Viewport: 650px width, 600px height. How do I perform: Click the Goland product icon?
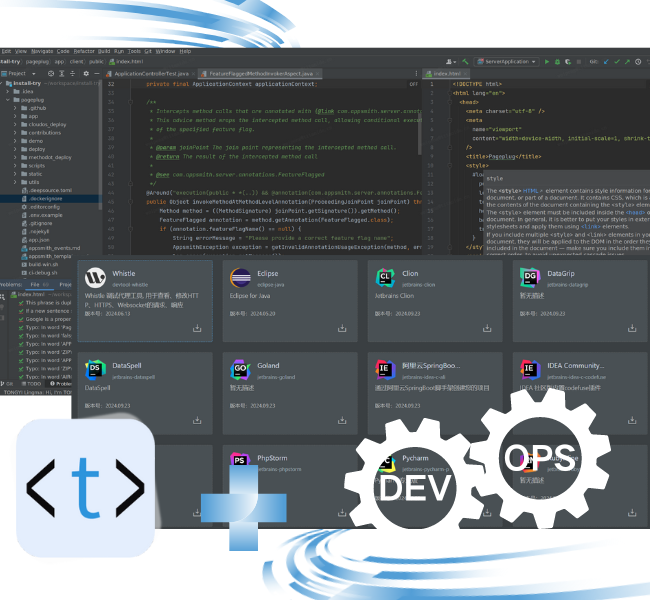click(x=240, y=369)
